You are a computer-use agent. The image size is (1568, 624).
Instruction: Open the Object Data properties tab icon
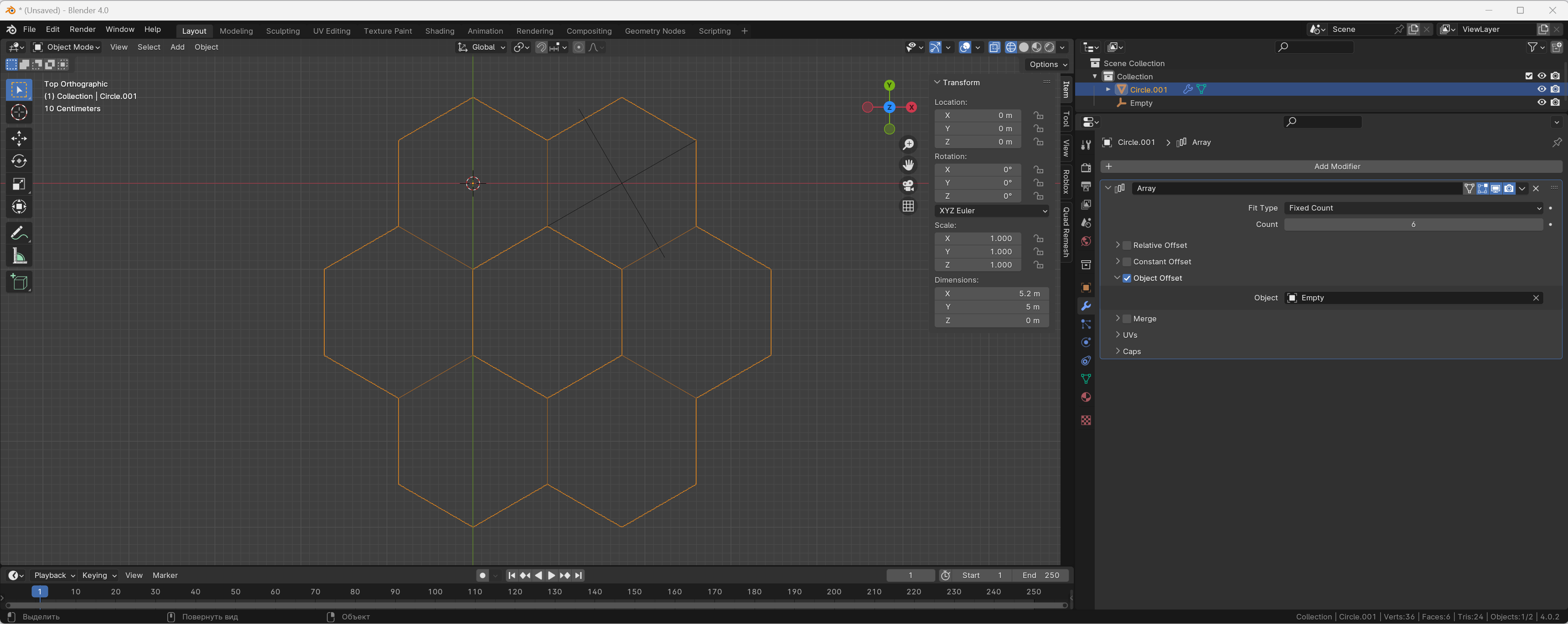(x=1086, y=379)
